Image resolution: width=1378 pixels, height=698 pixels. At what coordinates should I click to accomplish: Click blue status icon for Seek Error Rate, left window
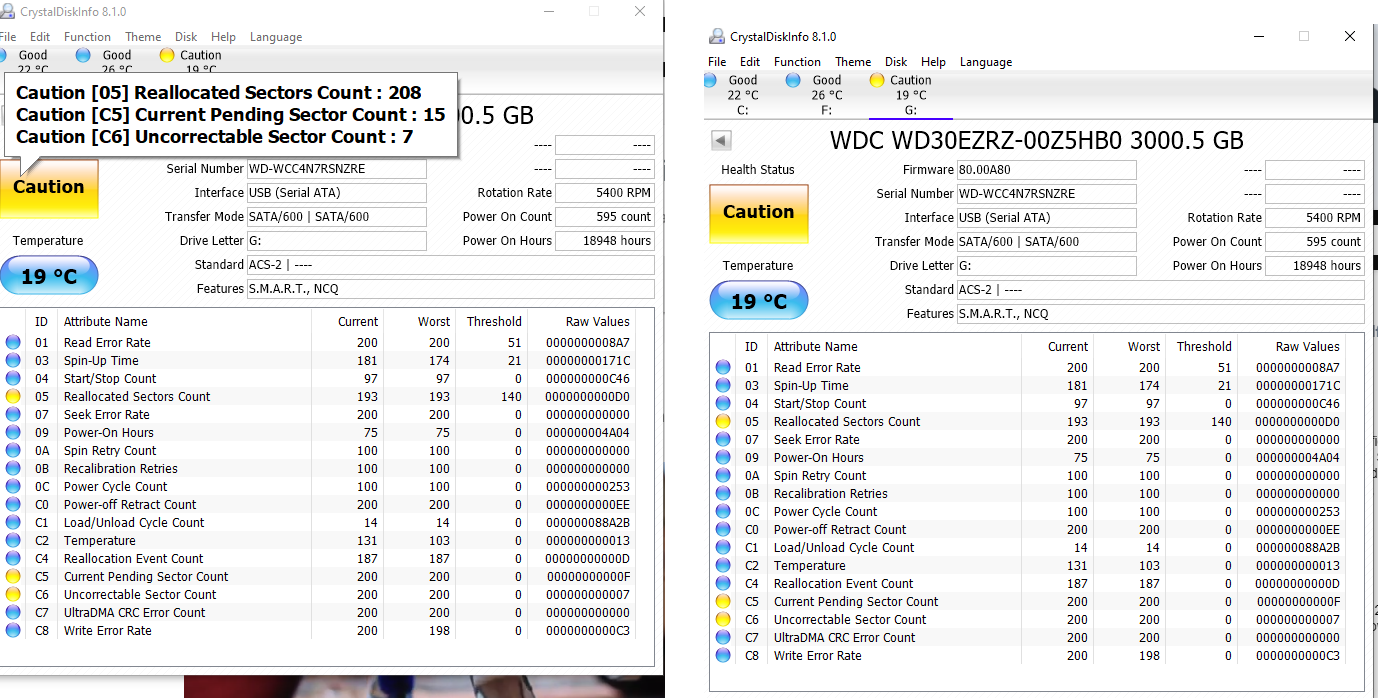(13, 415)
